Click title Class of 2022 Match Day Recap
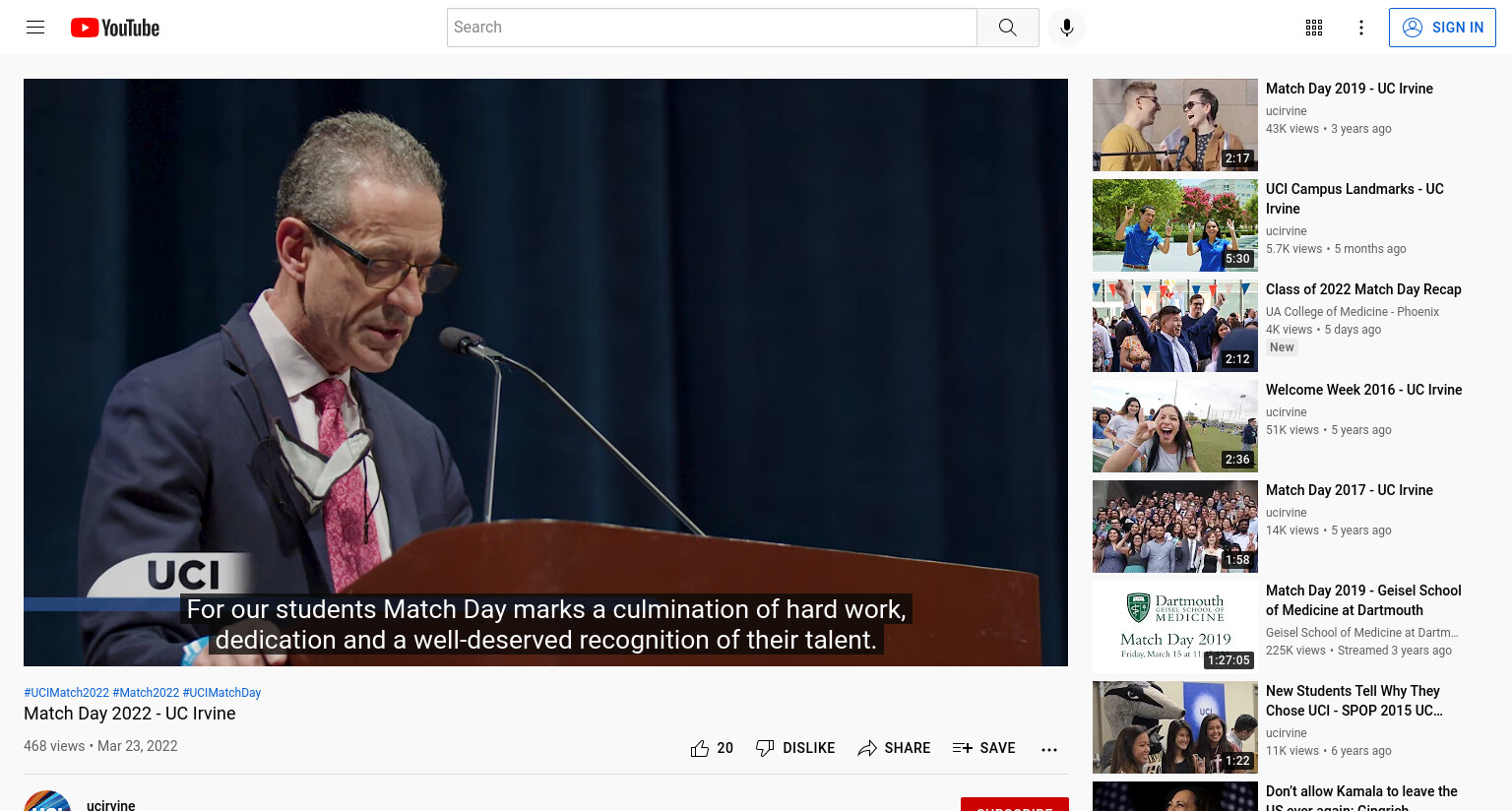The height and width of the screenshot is (811, 1512). tap(1363, 289)
